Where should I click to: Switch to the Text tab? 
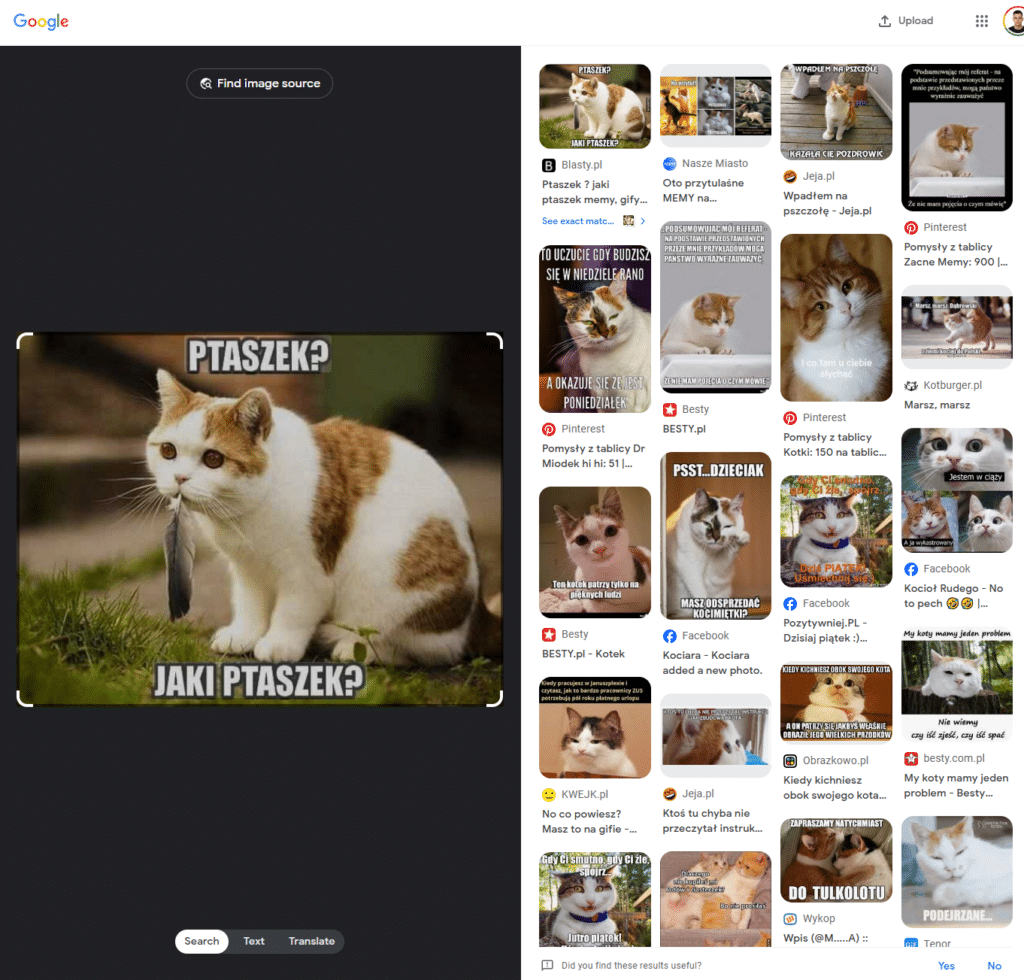tap(253, 941)
